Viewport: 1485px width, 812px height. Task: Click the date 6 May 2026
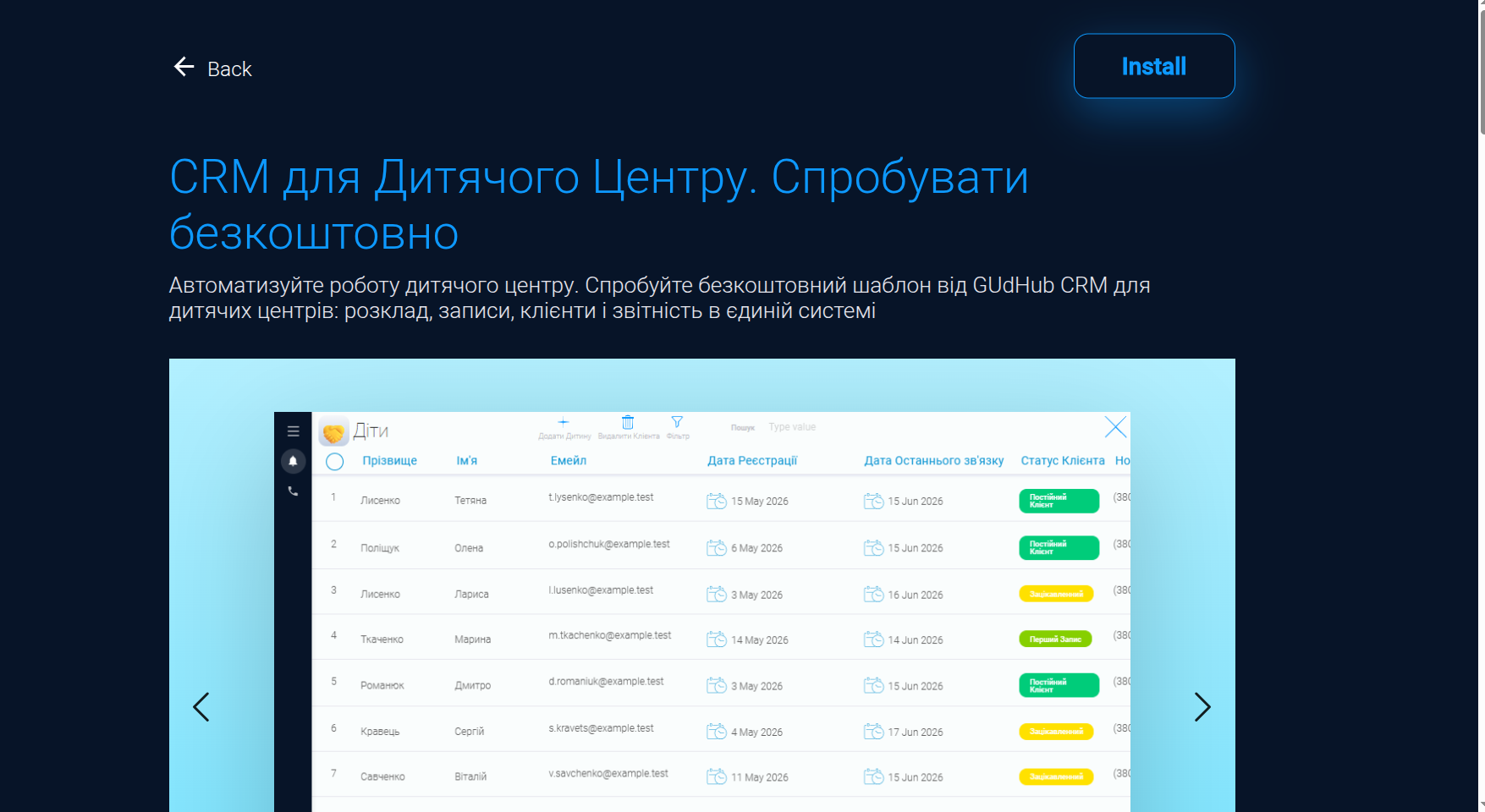757,548
